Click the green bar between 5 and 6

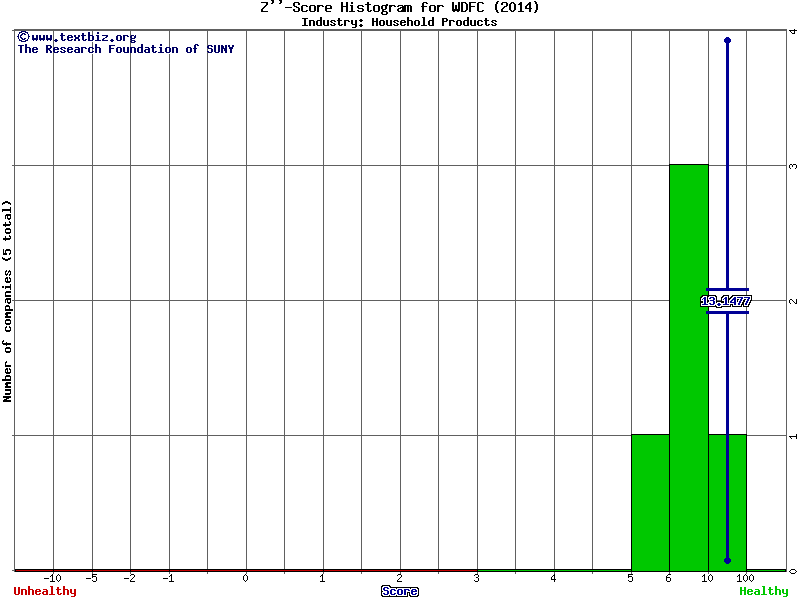[x=651, y=503]
